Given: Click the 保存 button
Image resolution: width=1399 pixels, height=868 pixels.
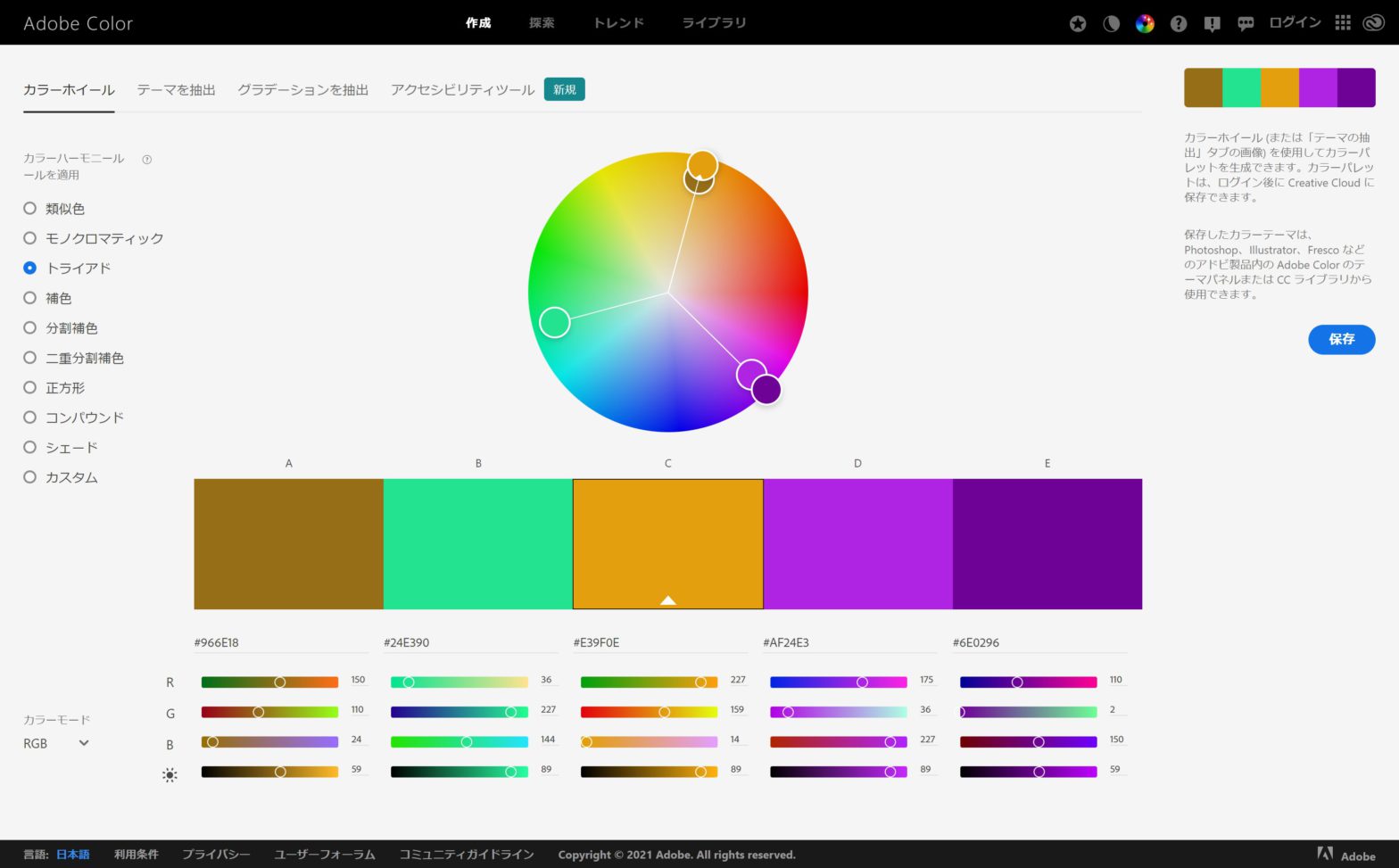Looking at the screenshot, I should [x=1341, y=339].
